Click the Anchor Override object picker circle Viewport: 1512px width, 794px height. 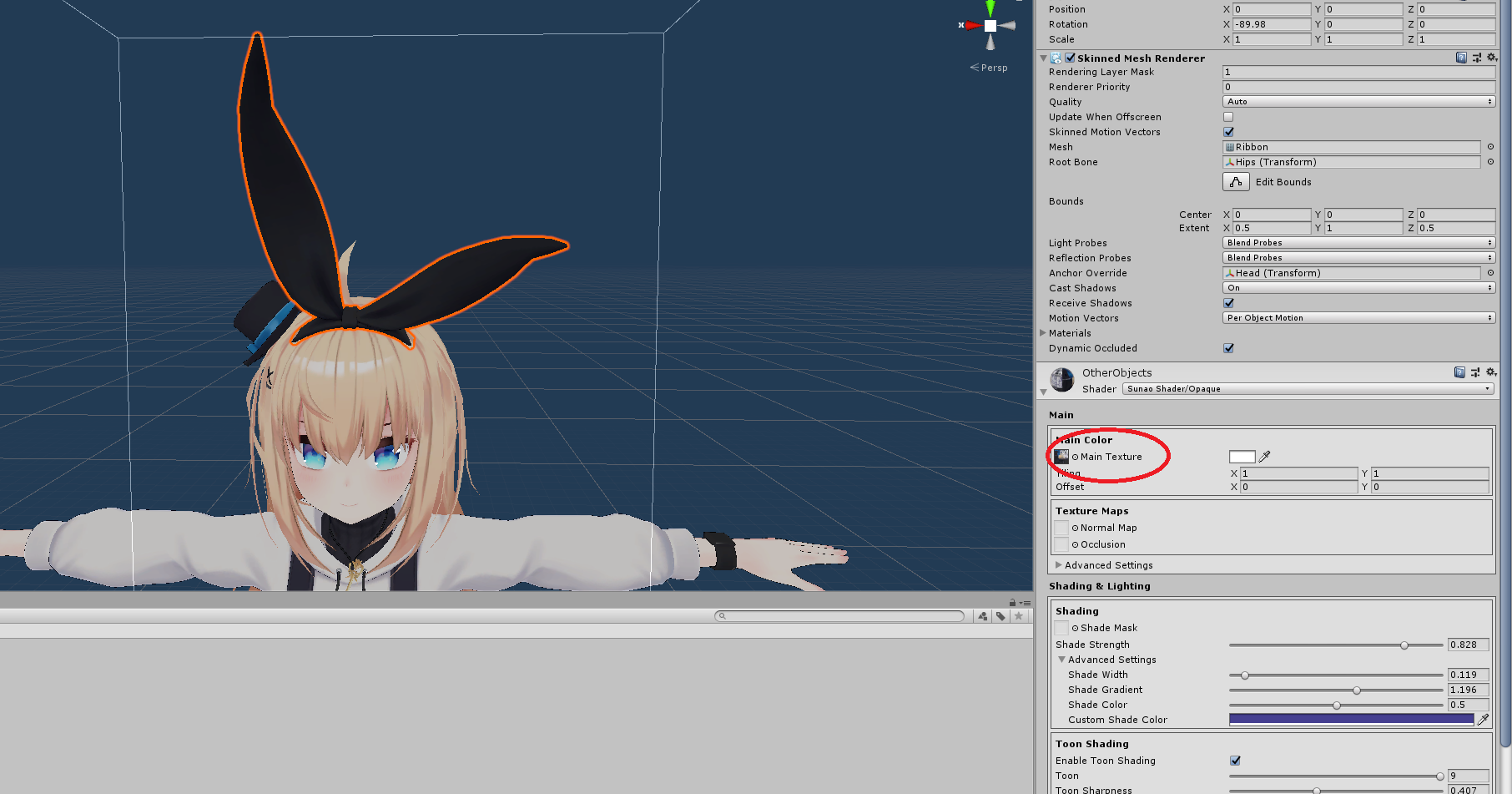[x=1490, y=273]
